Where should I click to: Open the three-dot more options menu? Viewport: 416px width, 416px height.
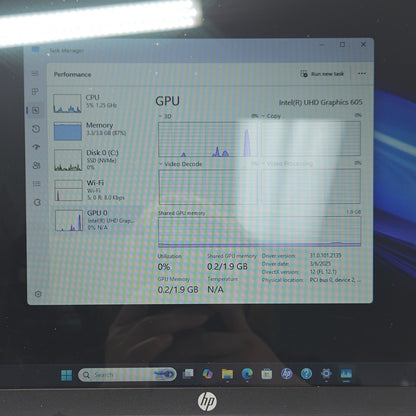click(x=362, y=74)
